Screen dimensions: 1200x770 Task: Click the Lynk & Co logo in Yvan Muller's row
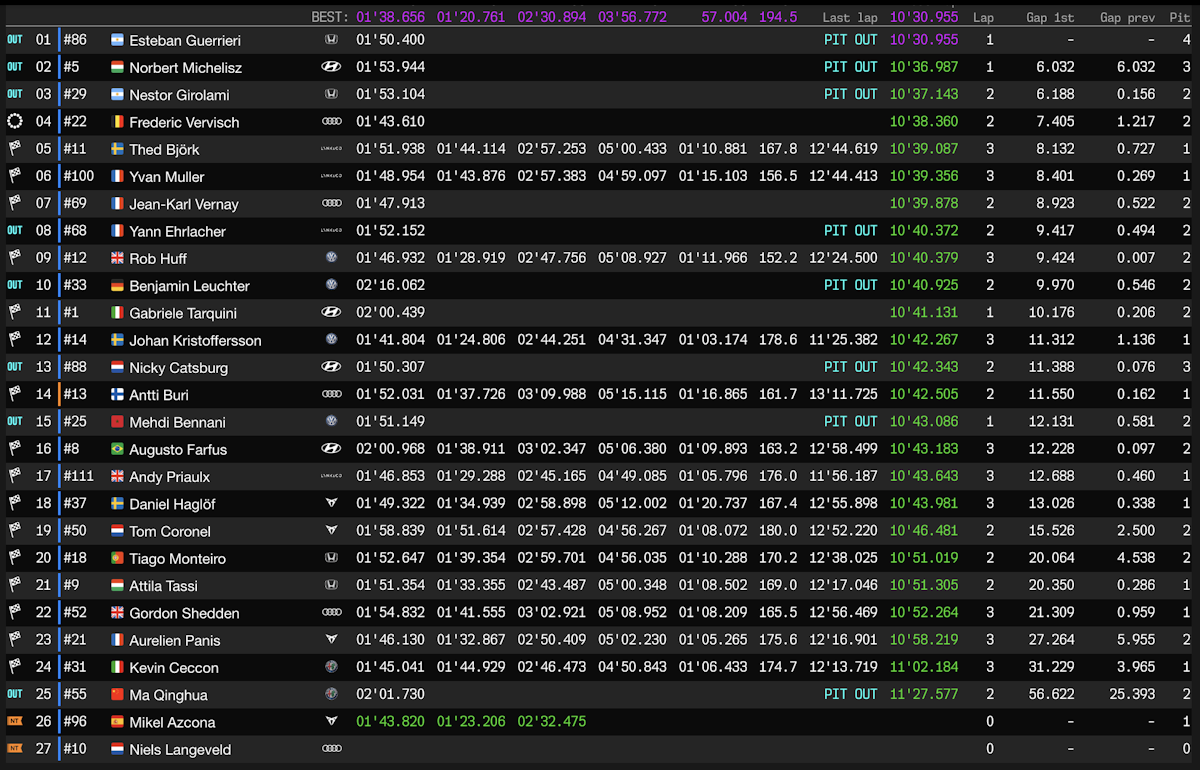pyautogui.click(x=331, y=177)
